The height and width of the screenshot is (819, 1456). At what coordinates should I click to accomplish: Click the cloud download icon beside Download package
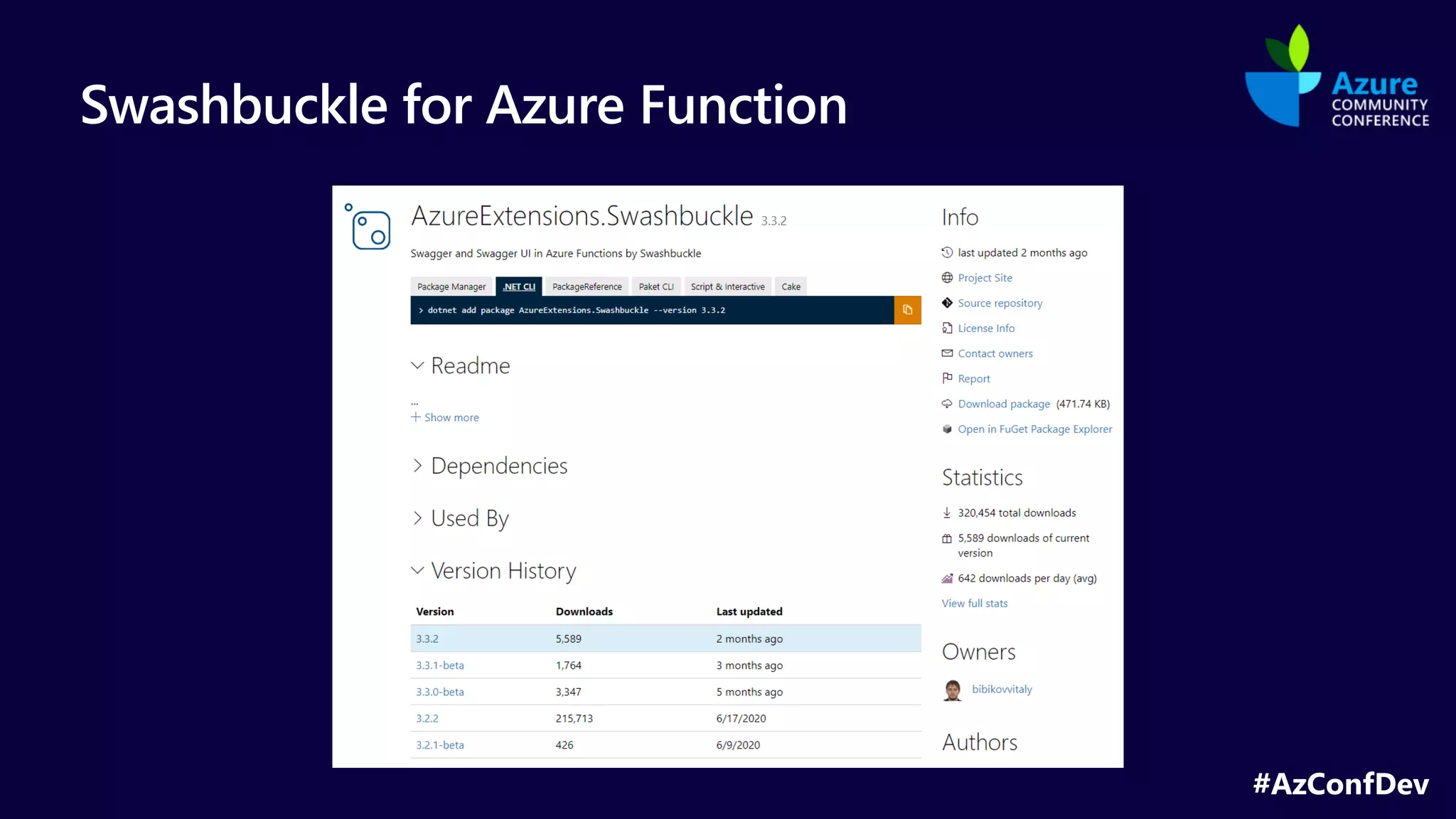click(947, 404)
